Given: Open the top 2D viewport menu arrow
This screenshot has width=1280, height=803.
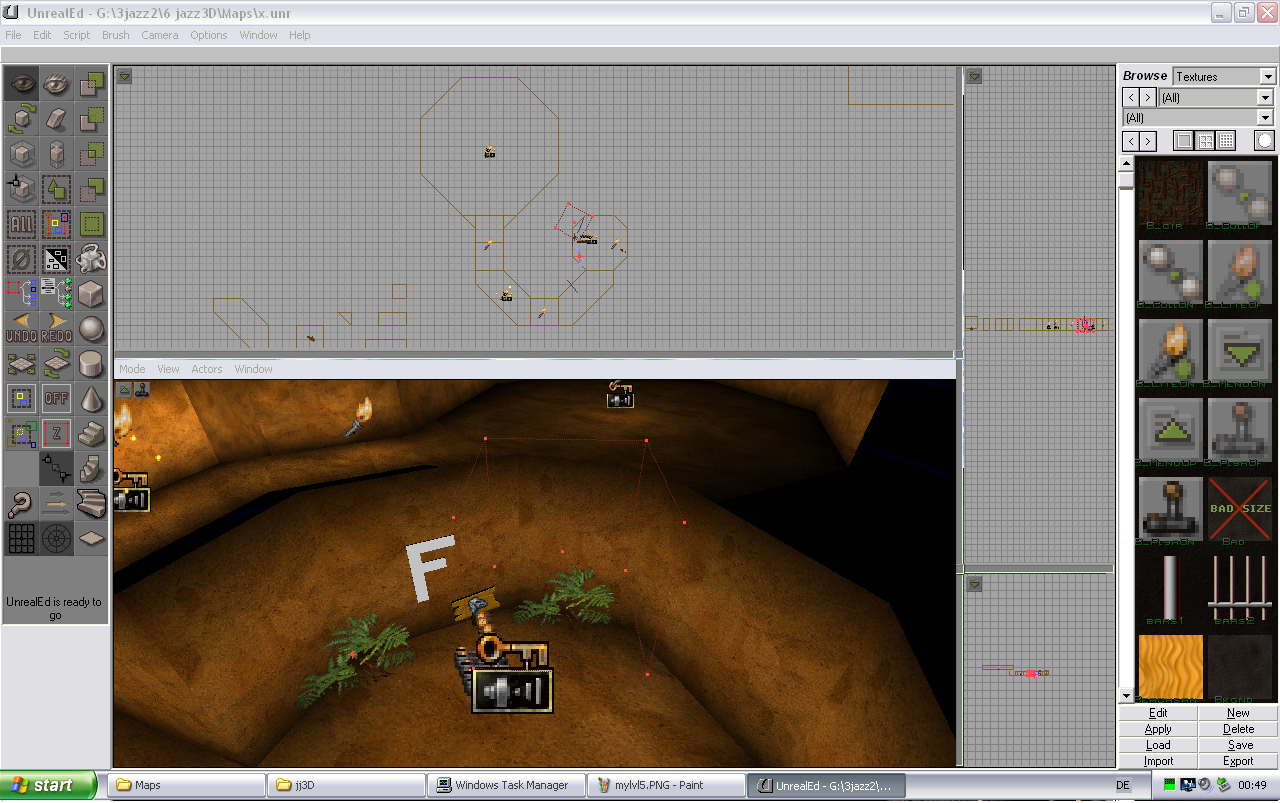Looking at the screenshot, I should click(x=125, y=76).
